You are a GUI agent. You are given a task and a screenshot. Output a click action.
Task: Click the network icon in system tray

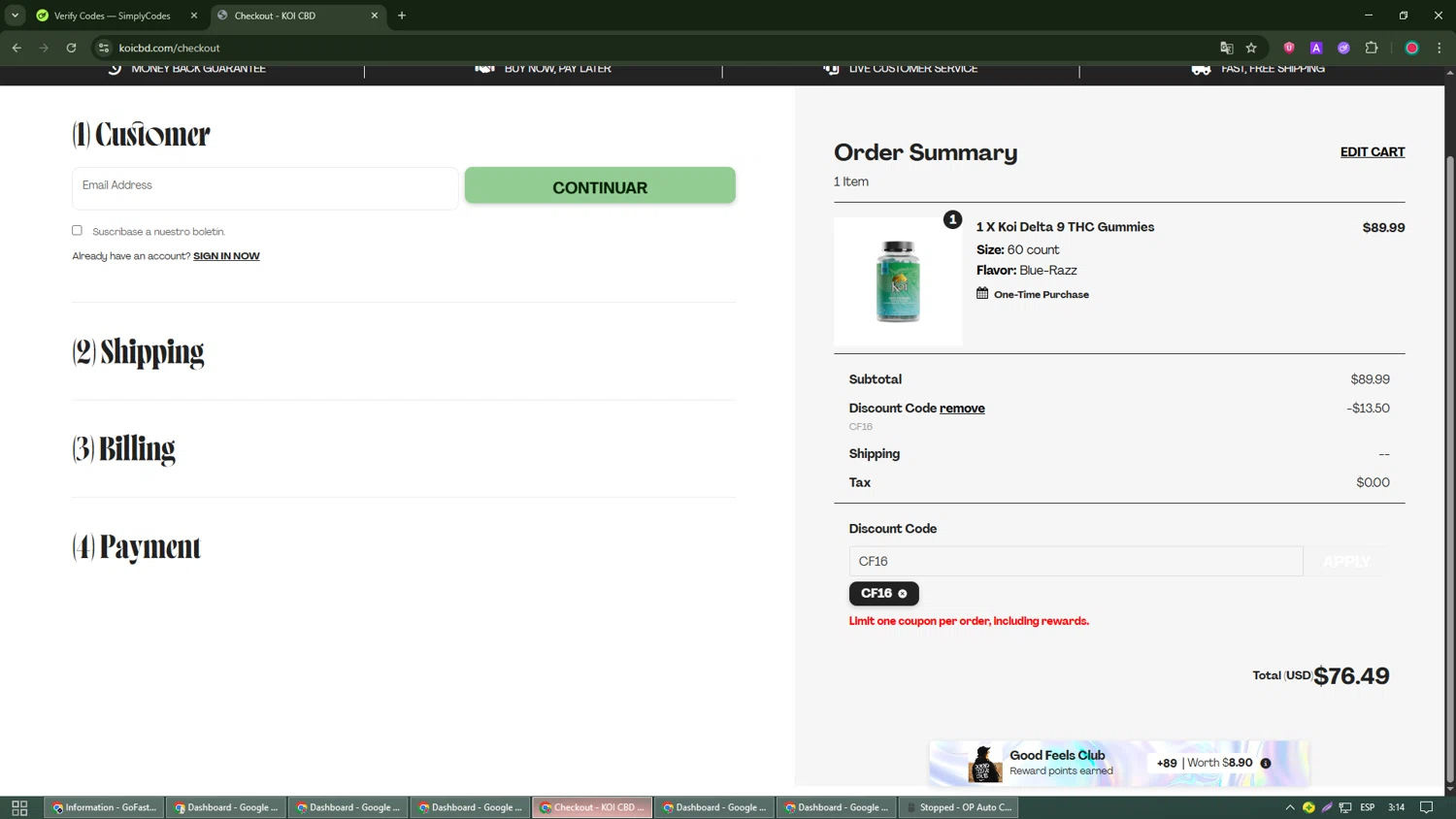1345,807
